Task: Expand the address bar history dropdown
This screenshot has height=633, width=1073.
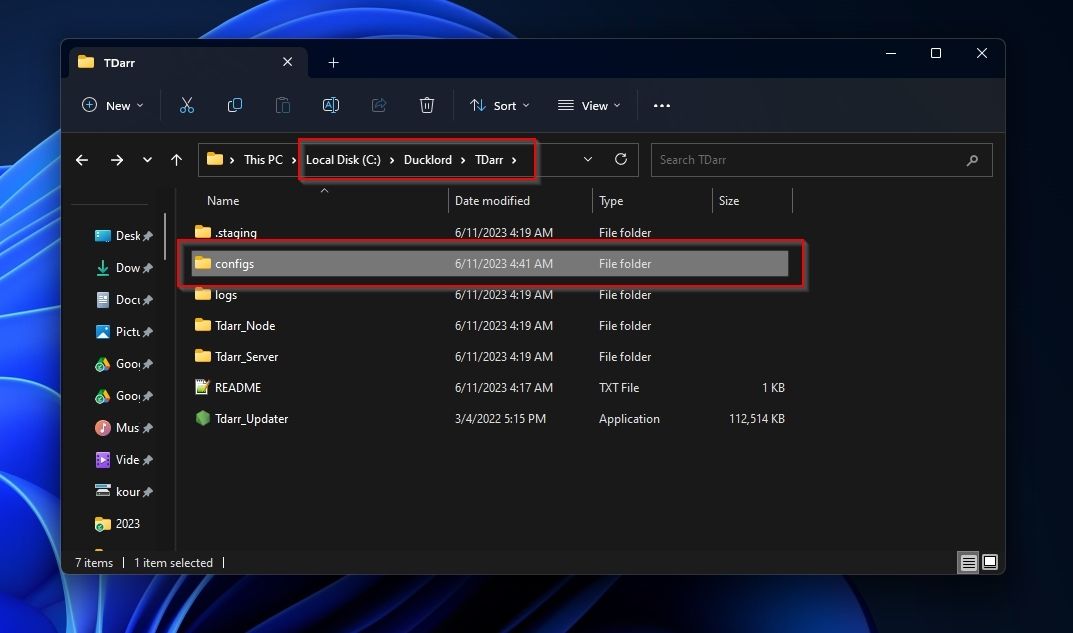Action: click(x=588, y=159)
